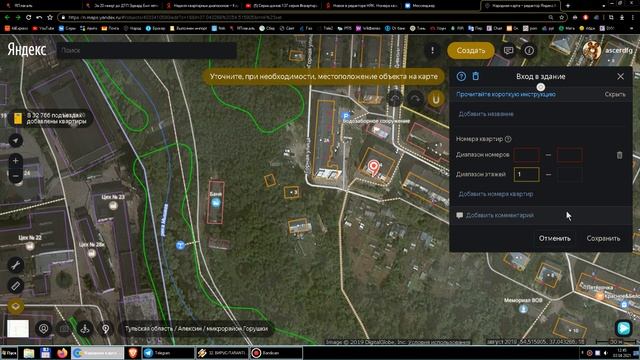Image resolution: width=640 pixels, height=360 pixels.
Task: Open file explorer folder on taskbar
Action: (29, 353)
